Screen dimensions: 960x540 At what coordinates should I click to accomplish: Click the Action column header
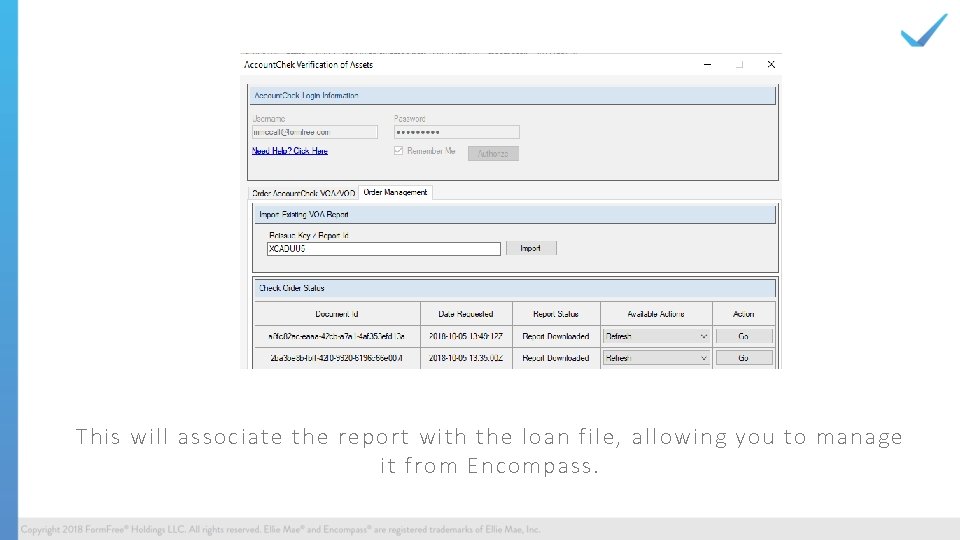coord(743,313)
